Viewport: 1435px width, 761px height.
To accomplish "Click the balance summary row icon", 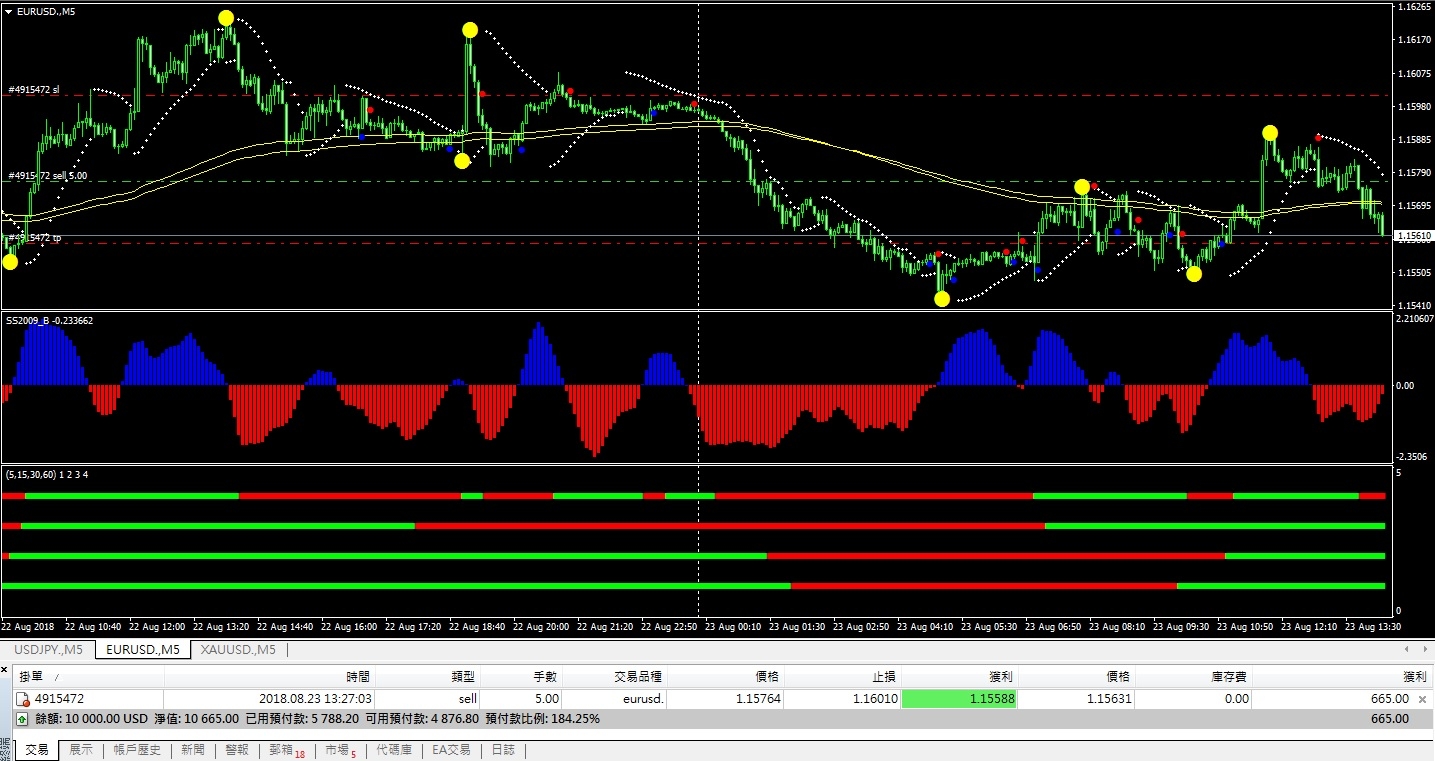I will 22,718.
